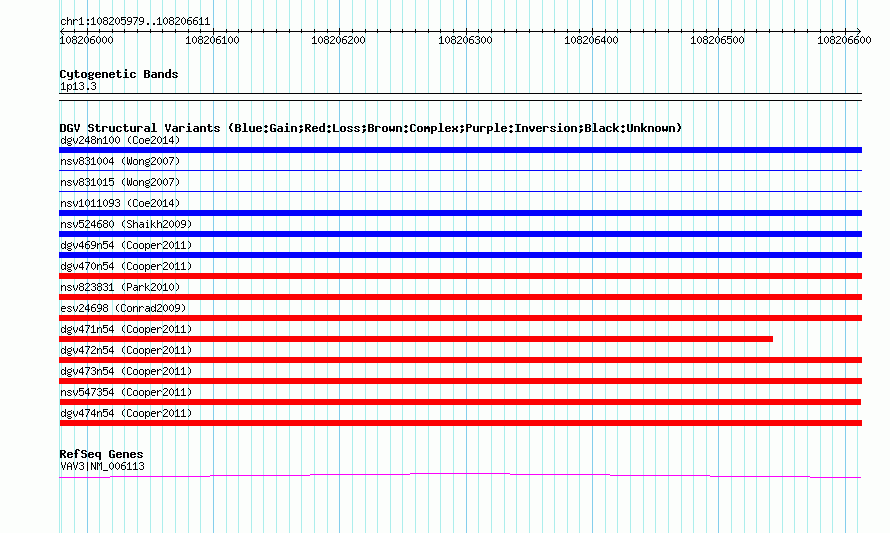Click ruler position 108206100
The image size is (890, 533).
coord(212,40)
